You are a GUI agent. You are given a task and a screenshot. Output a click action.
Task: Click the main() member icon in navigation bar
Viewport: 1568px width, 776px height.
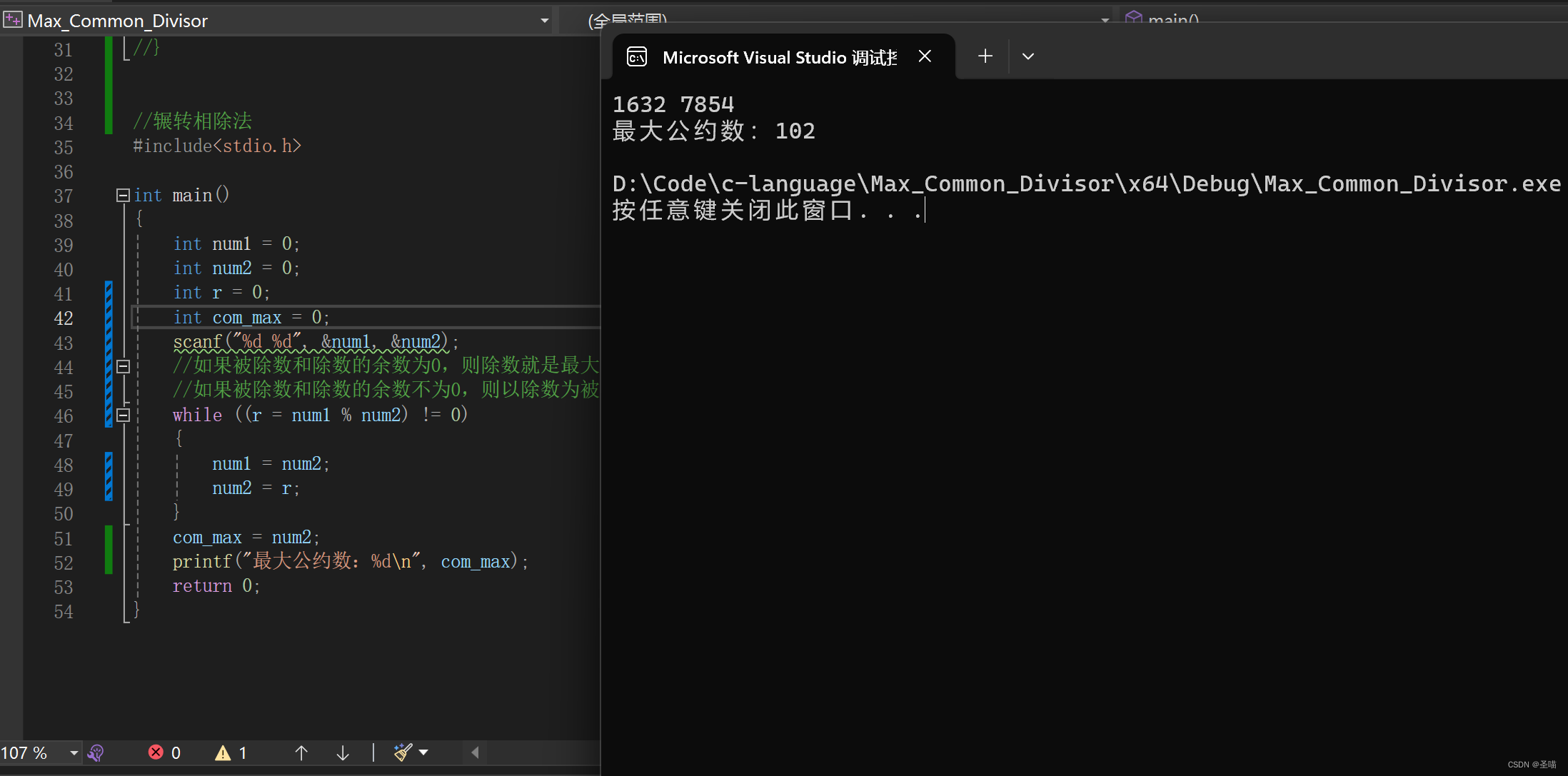tap(1133, 19)
